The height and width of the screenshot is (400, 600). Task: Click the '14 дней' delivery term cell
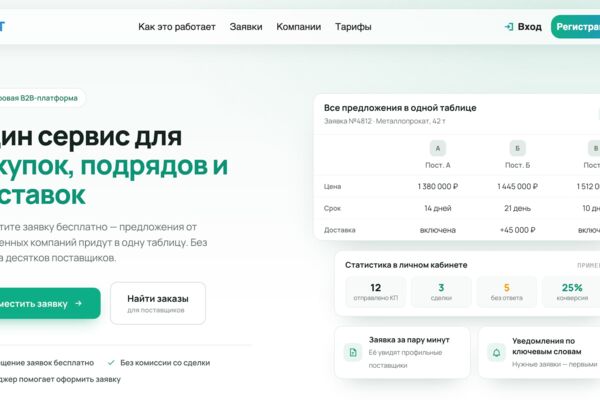(x=438, y=208)
